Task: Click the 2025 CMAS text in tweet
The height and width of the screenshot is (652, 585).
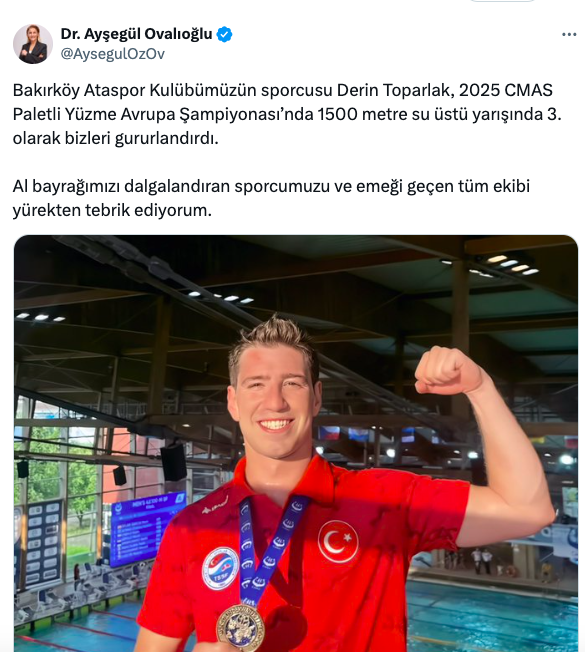Action: tap(506, 90)
